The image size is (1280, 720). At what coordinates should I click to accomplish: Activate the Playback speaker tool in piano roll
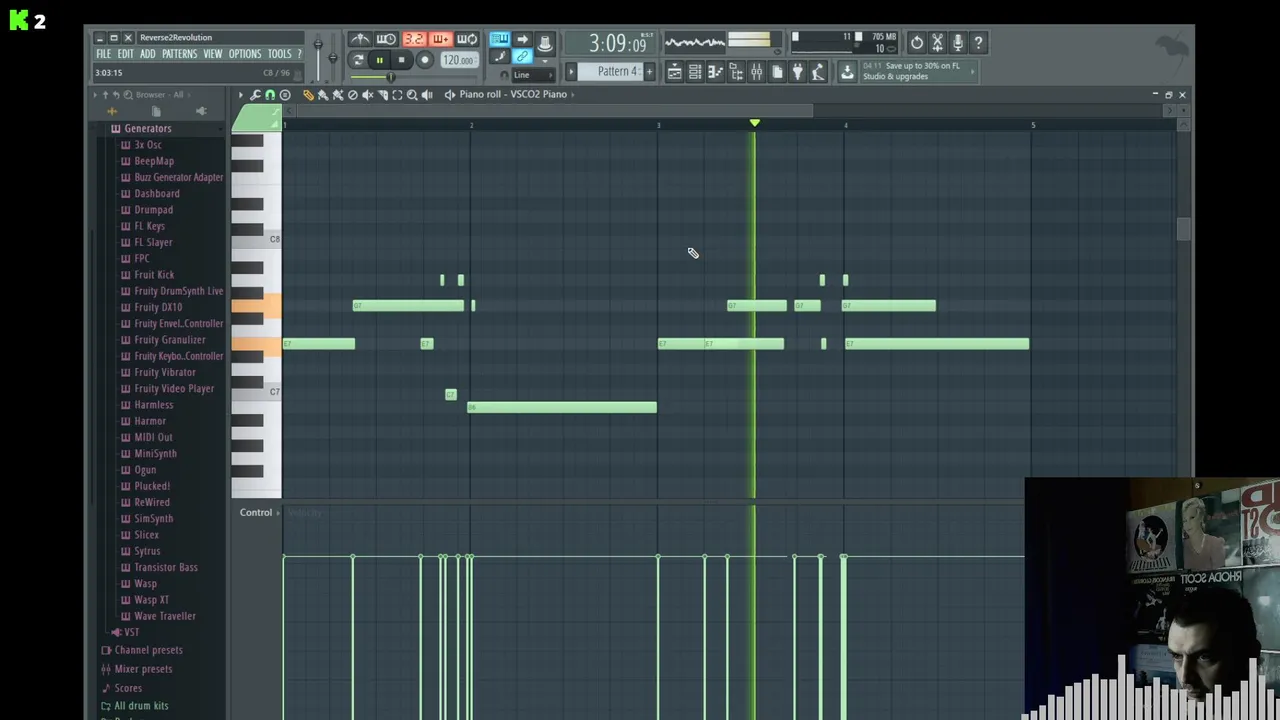click(x=427, y=94)
